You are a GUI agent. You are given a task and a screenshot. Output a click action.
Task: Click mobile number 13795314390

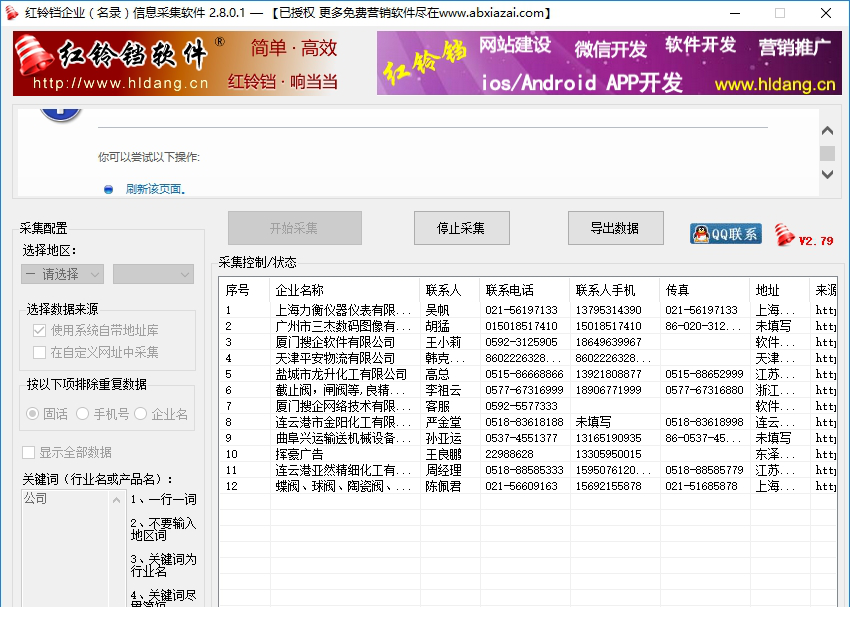(x=608, y=310)
